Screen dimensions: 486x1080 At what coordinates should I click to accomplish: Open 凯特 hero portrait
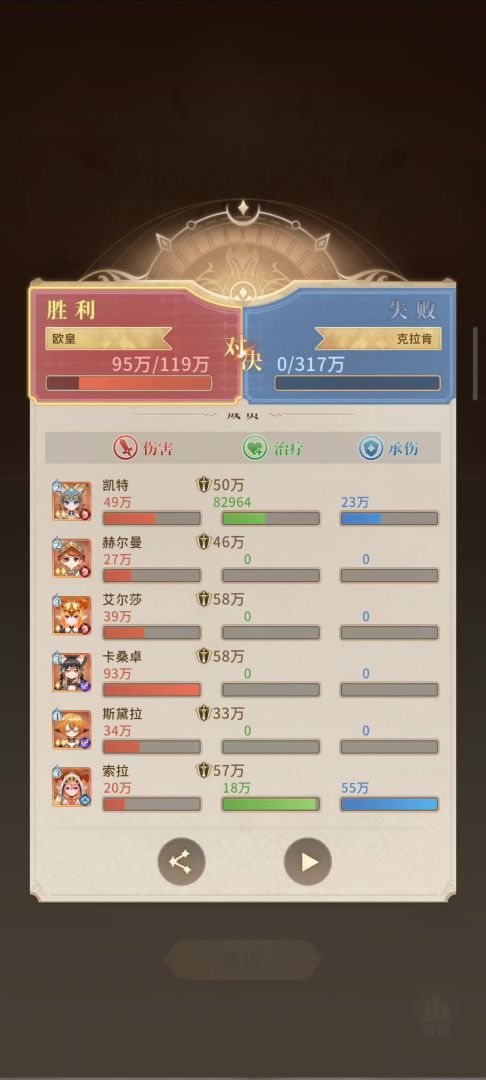click(71, 500)
